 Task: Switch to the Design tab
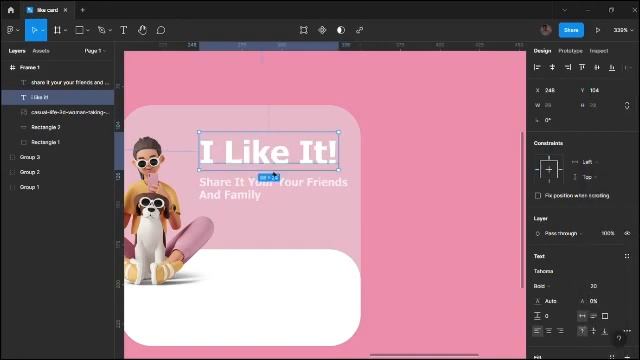[x=542, y=51]
